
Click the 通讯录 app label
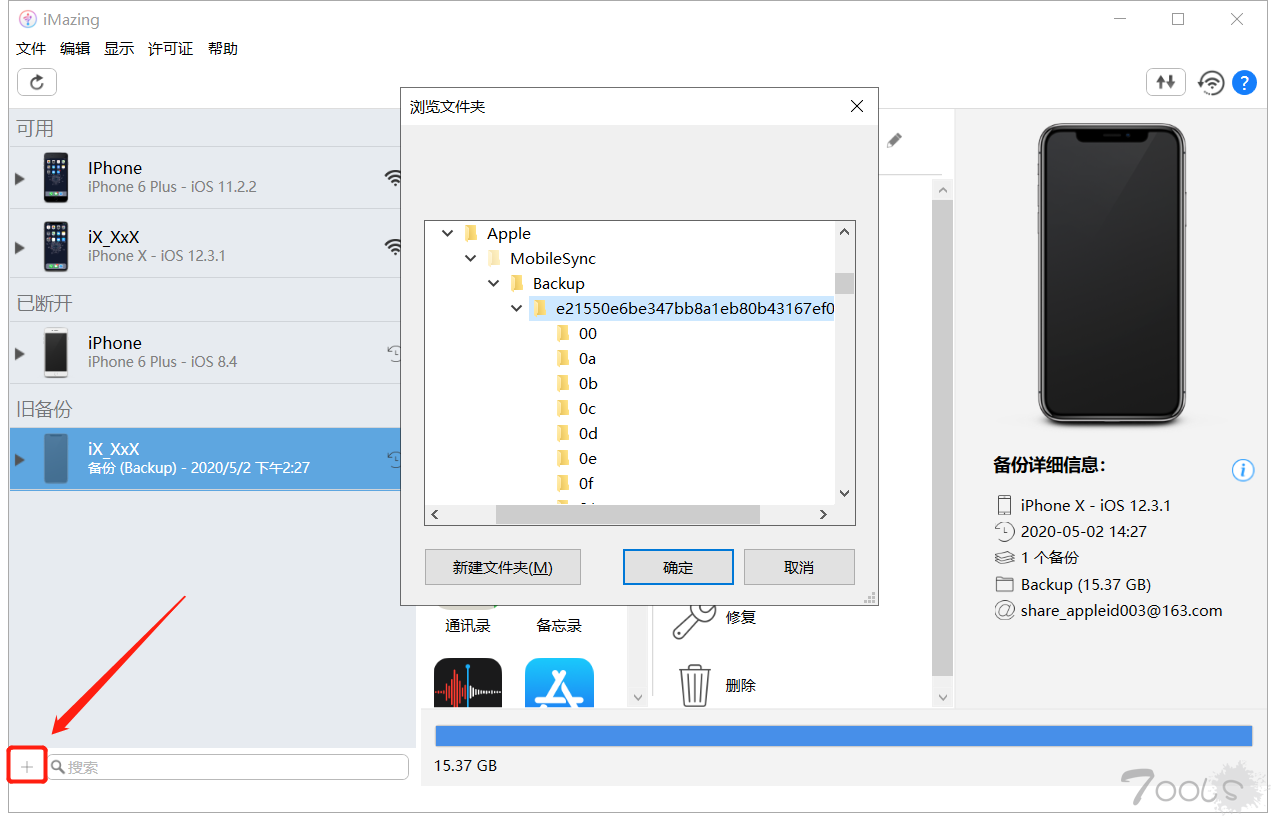point(468,625)
